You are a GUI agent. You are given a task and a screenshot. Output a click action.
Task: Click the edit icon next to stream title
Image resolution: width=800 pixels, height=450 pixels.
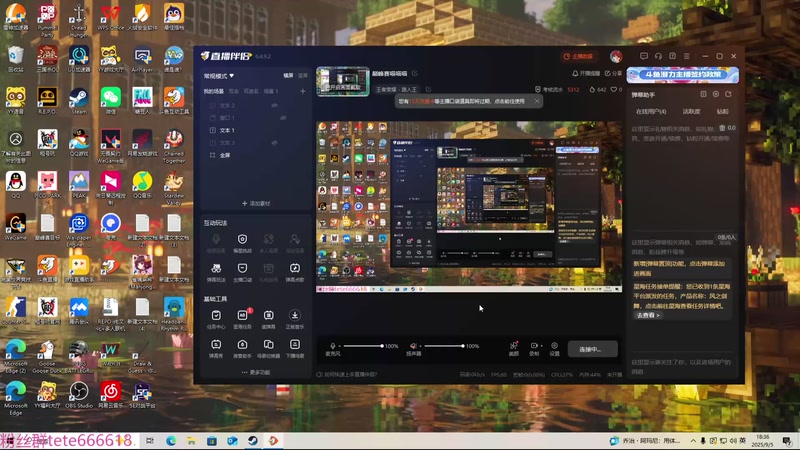pyautogui.click(x=415, y=73)
